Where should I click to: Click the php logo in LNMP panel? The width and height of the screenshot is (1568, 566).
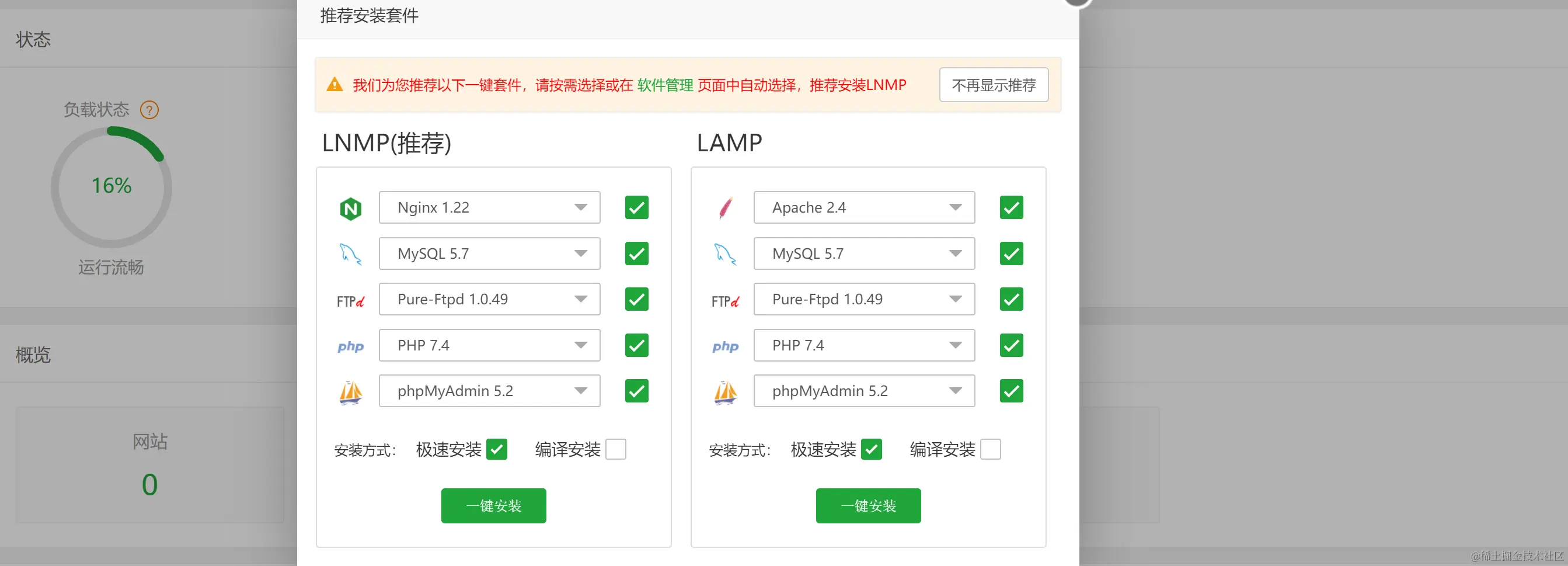point(351,346)
